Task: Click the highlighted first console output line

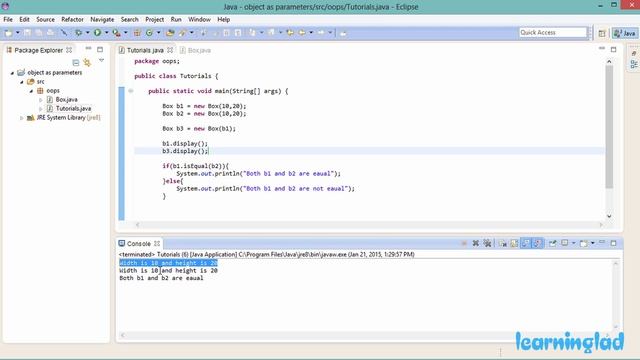Action: 168,263
